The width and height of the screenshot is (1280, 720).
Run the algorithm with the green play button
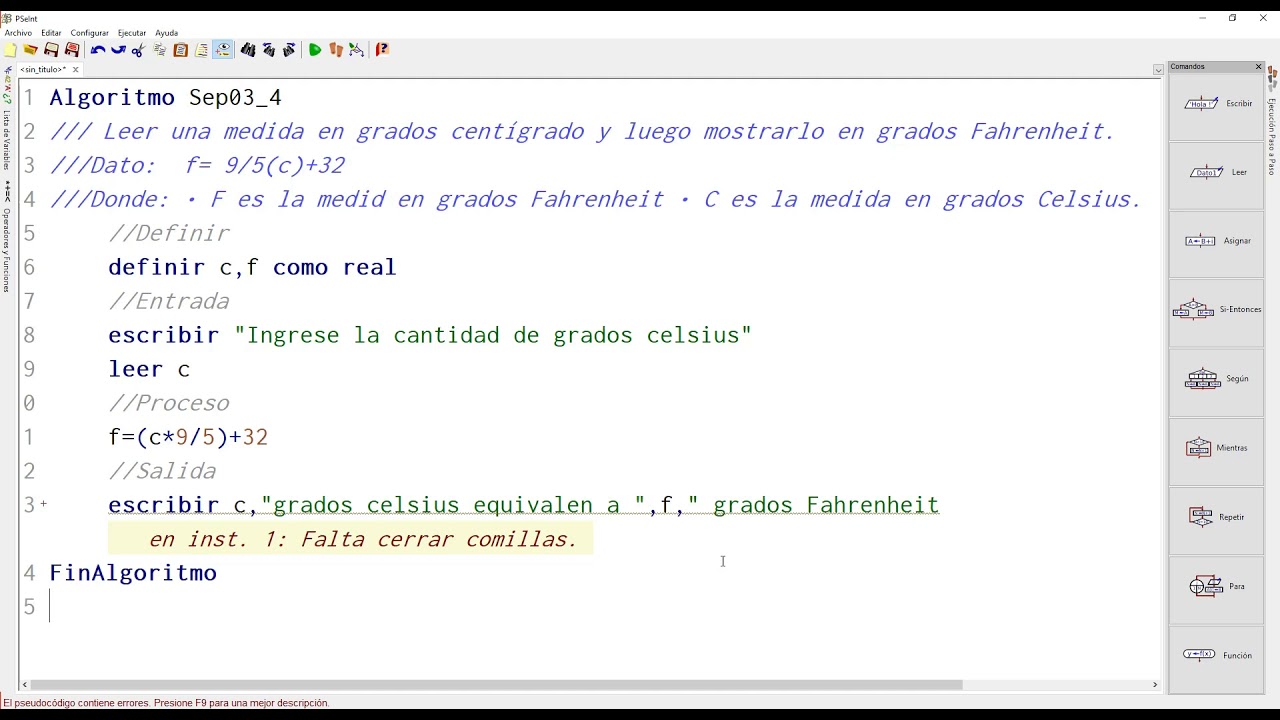coord(315,50)
